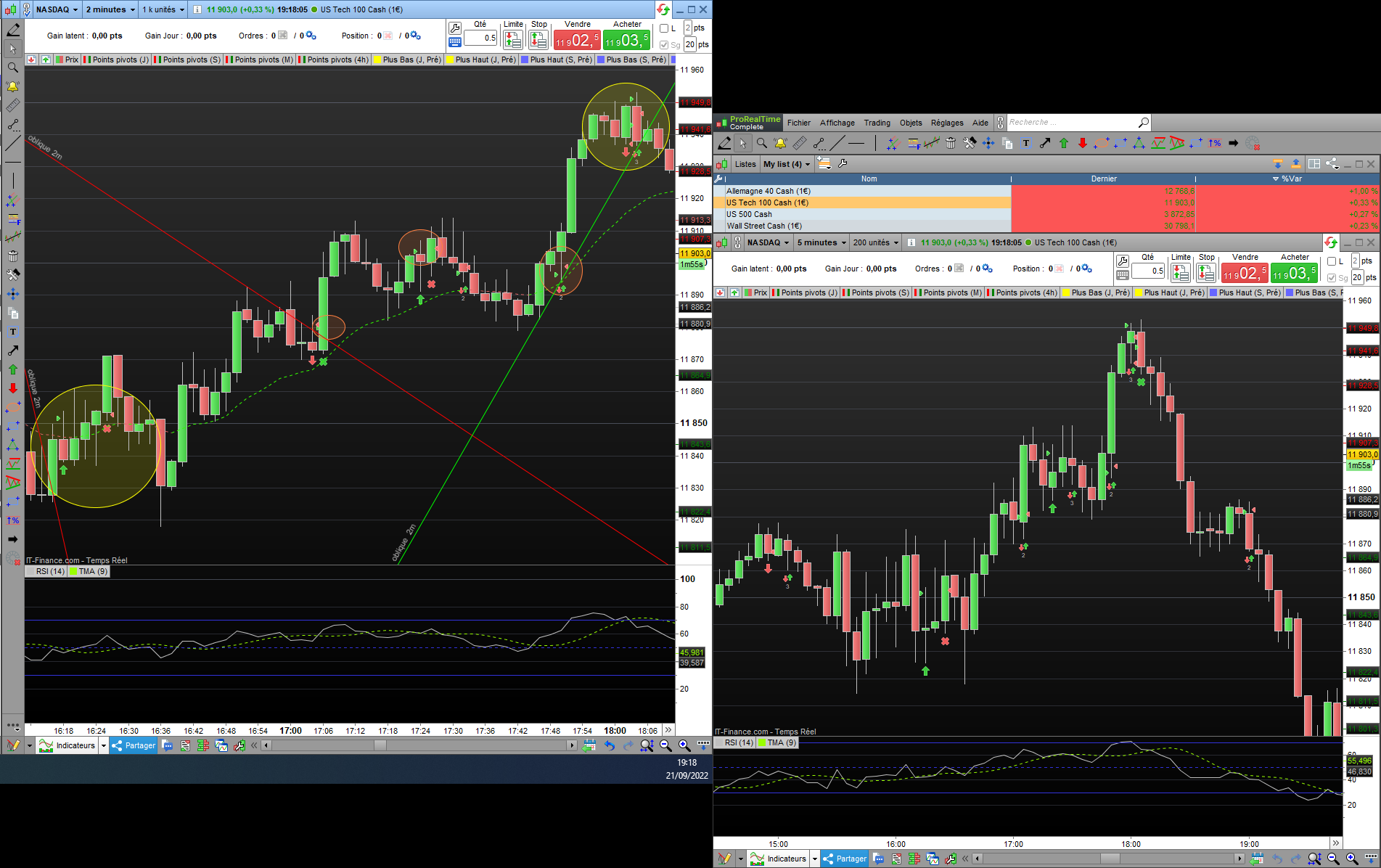Toggle the L checkbox in 5-minute chart
The height and width of the screenshot is (868, 1381).
[1332, 261]
